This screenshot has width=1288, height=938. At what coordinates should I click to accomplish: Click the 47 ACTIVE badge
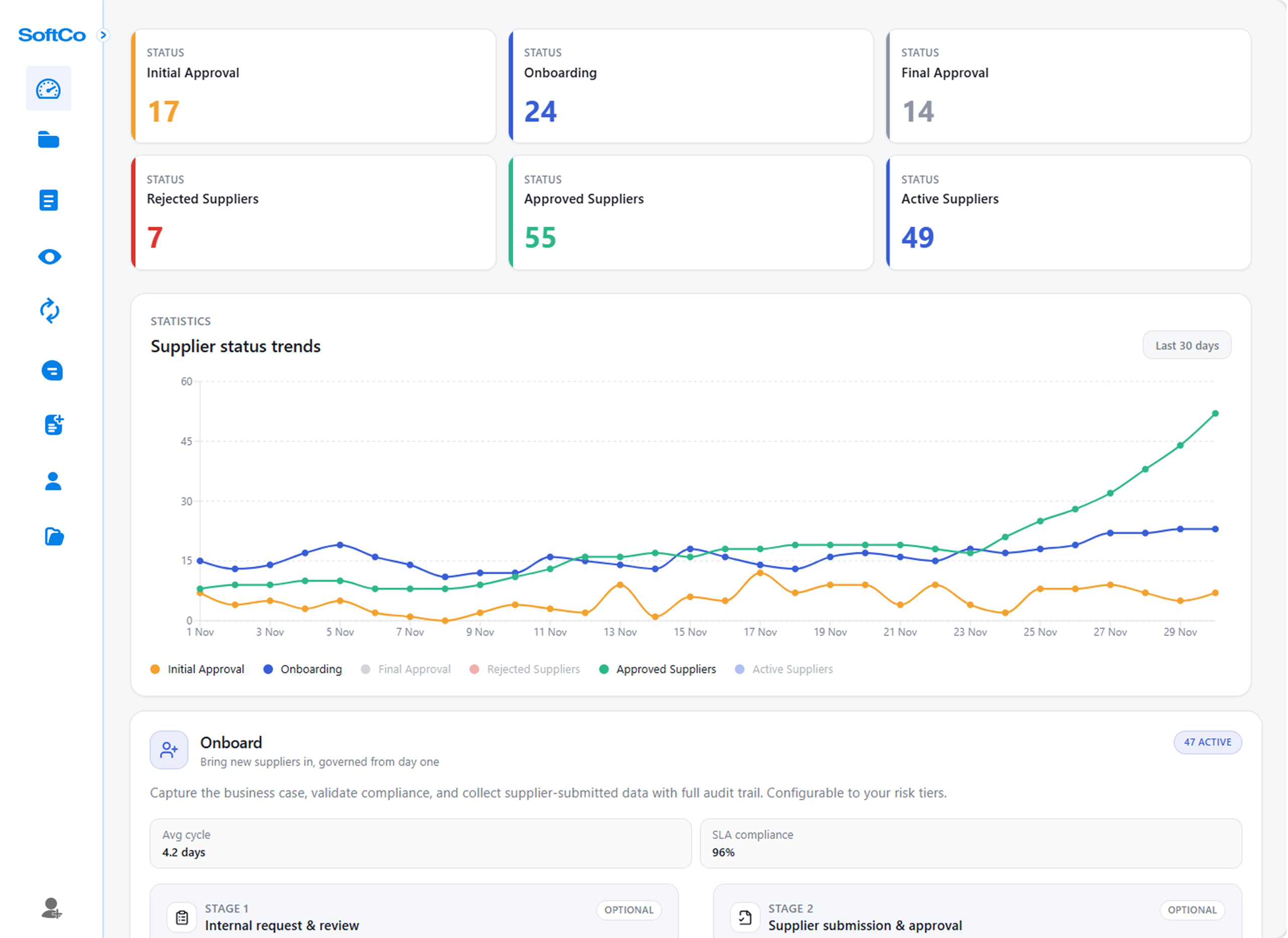1207,742
